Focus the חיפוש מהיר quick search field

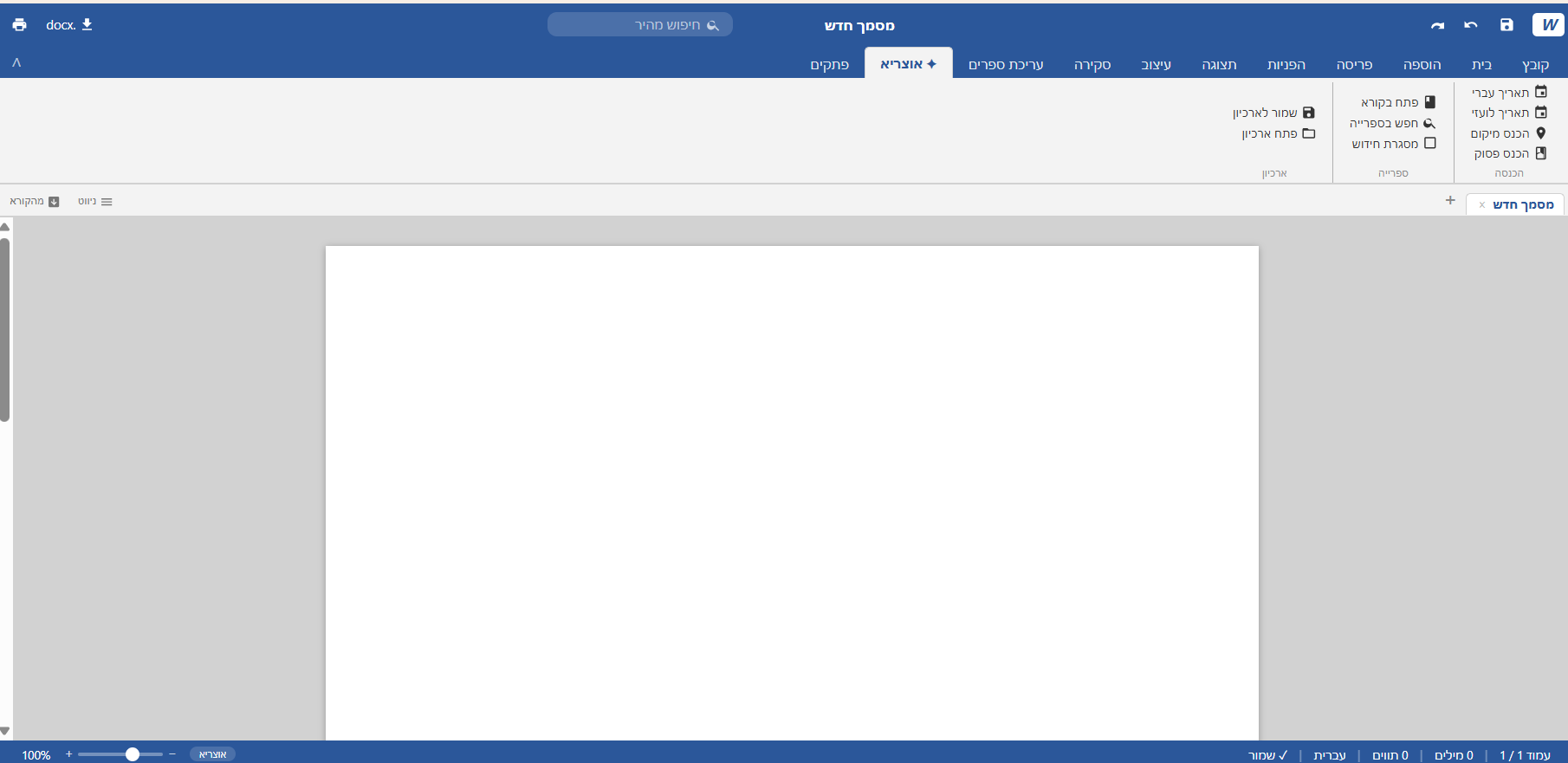pyautogui.click(x=640, y=25)
